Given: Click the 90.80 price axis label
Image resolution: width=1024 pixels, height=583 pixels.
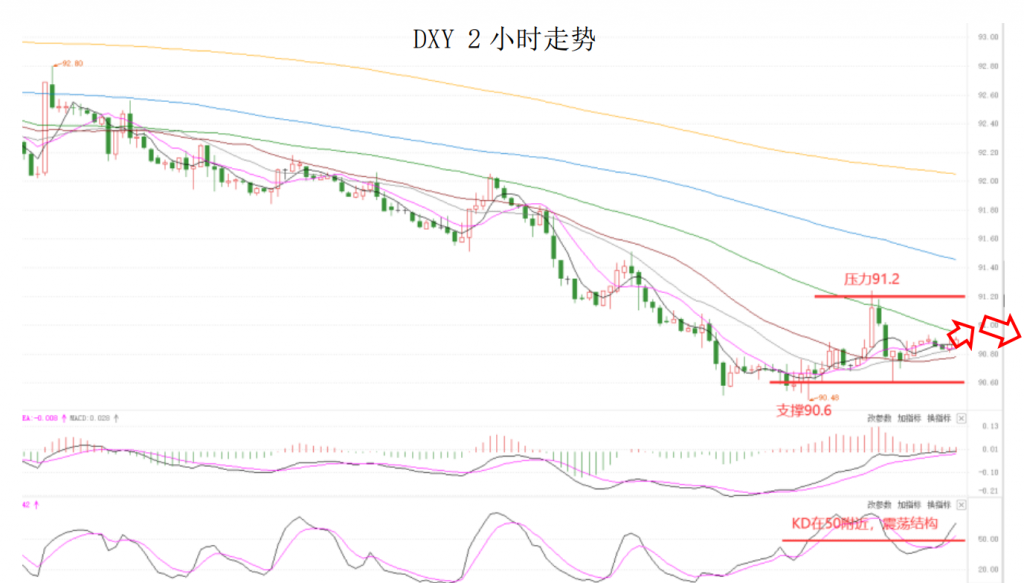Looking at the screenshot, I should tap(987, 354).
